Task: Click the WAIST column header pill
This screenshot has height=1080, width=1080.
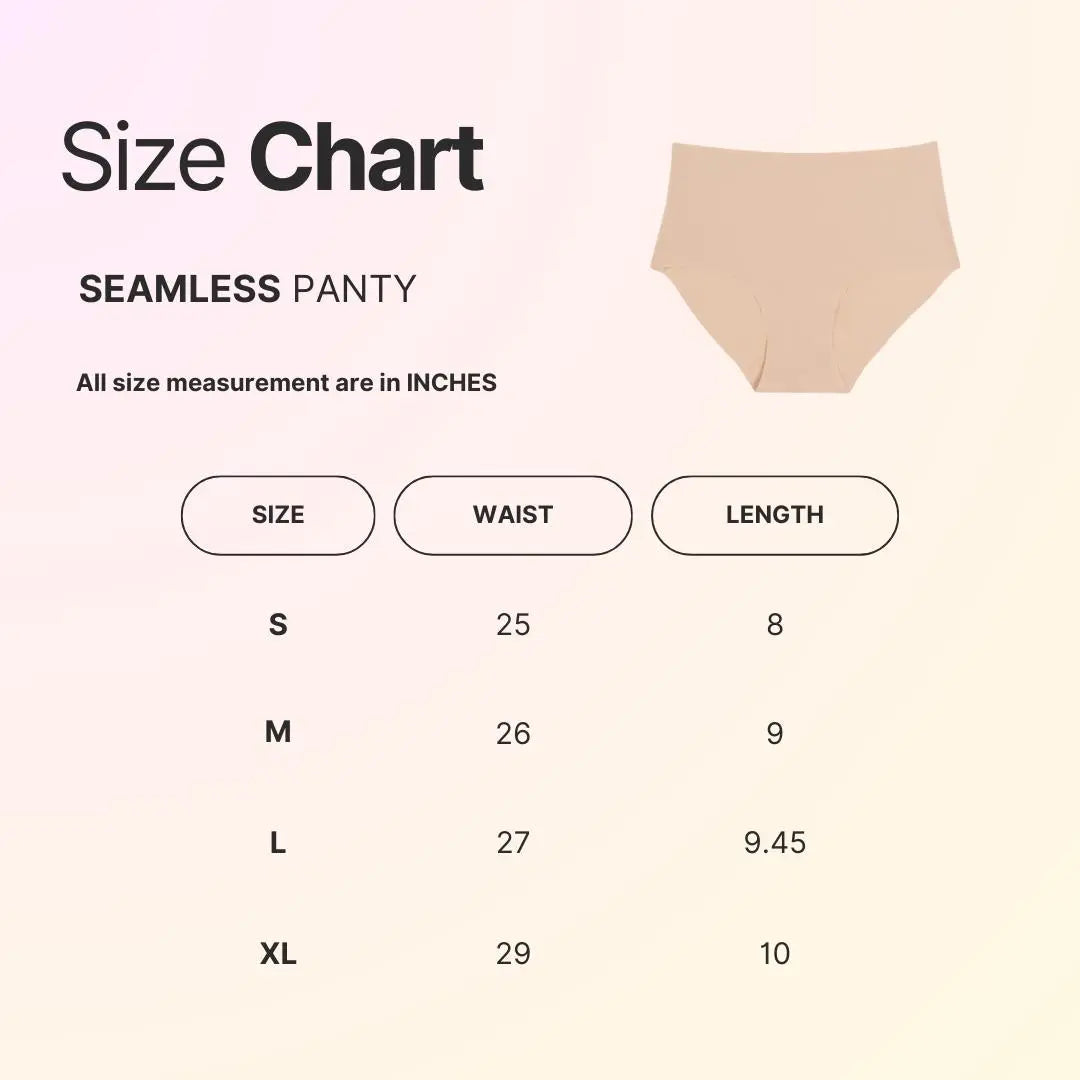Action: 513,515
